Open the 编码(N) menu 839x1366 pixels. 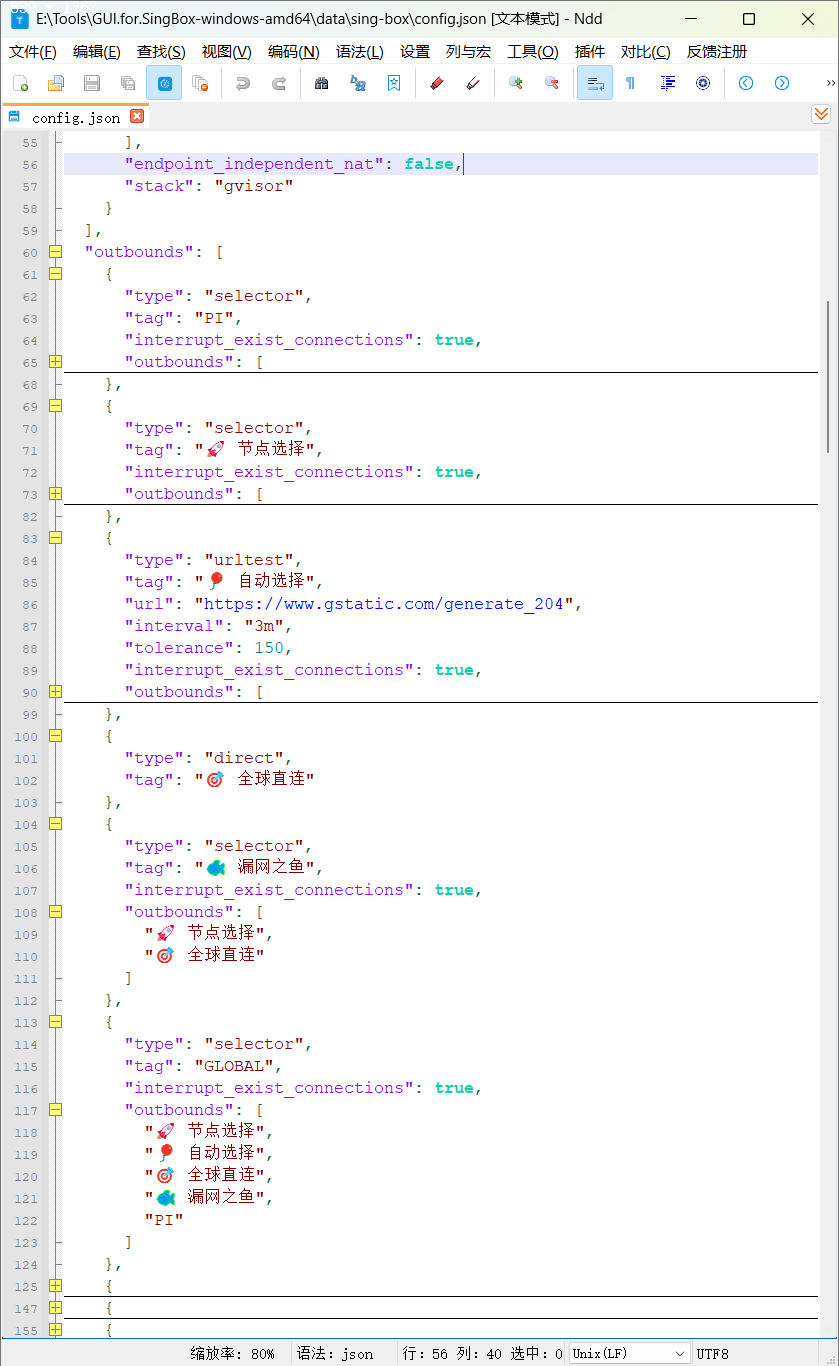pos(294,52)
